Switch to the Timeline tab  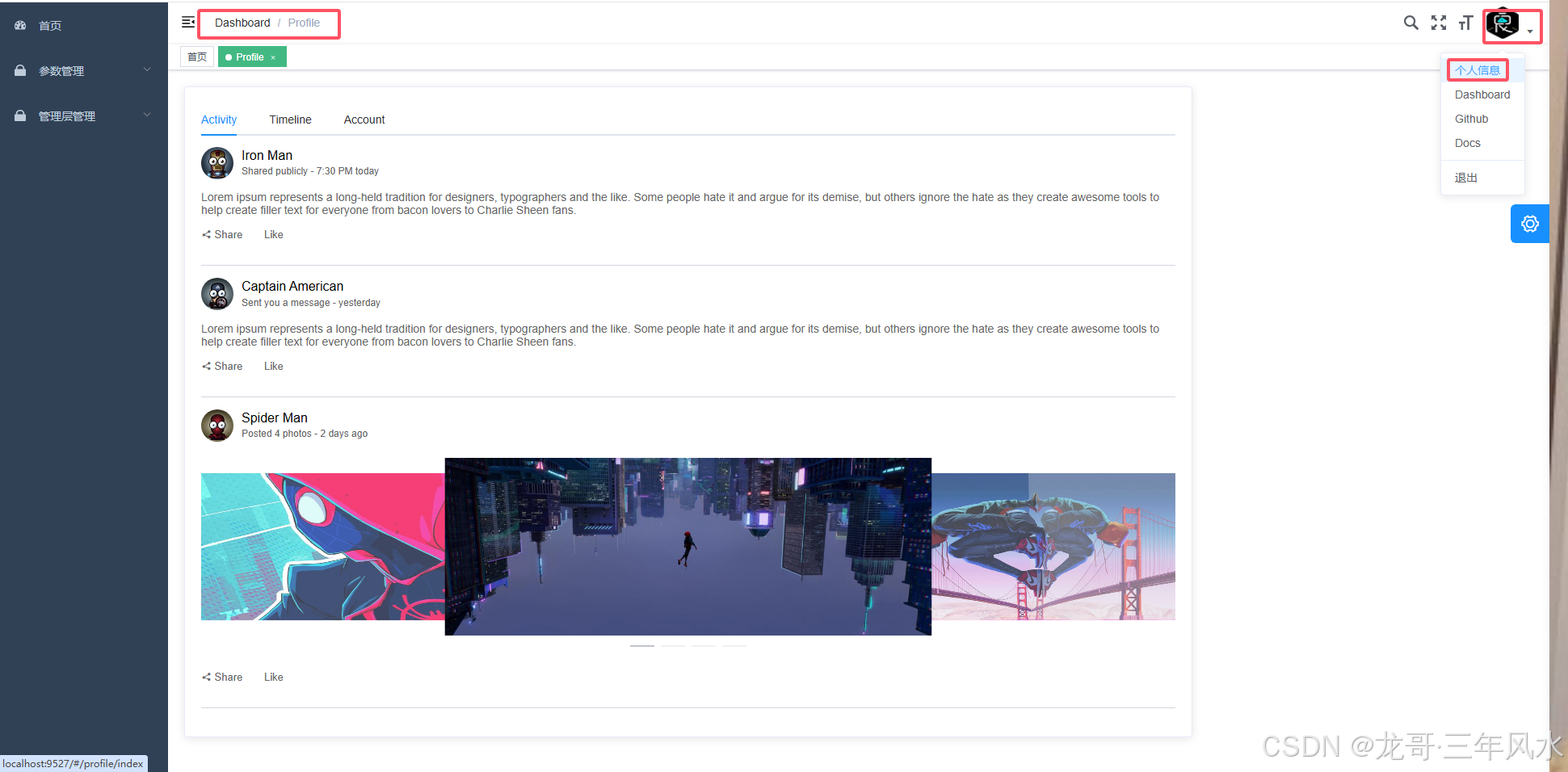(x=290, y=120)
